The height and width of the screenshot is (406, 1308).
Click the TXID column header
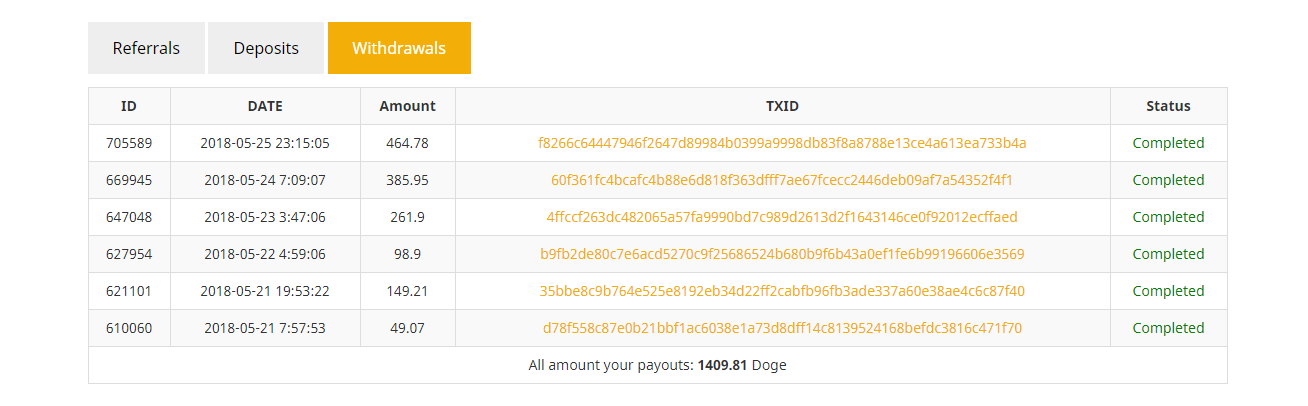[x=782, y=106]
